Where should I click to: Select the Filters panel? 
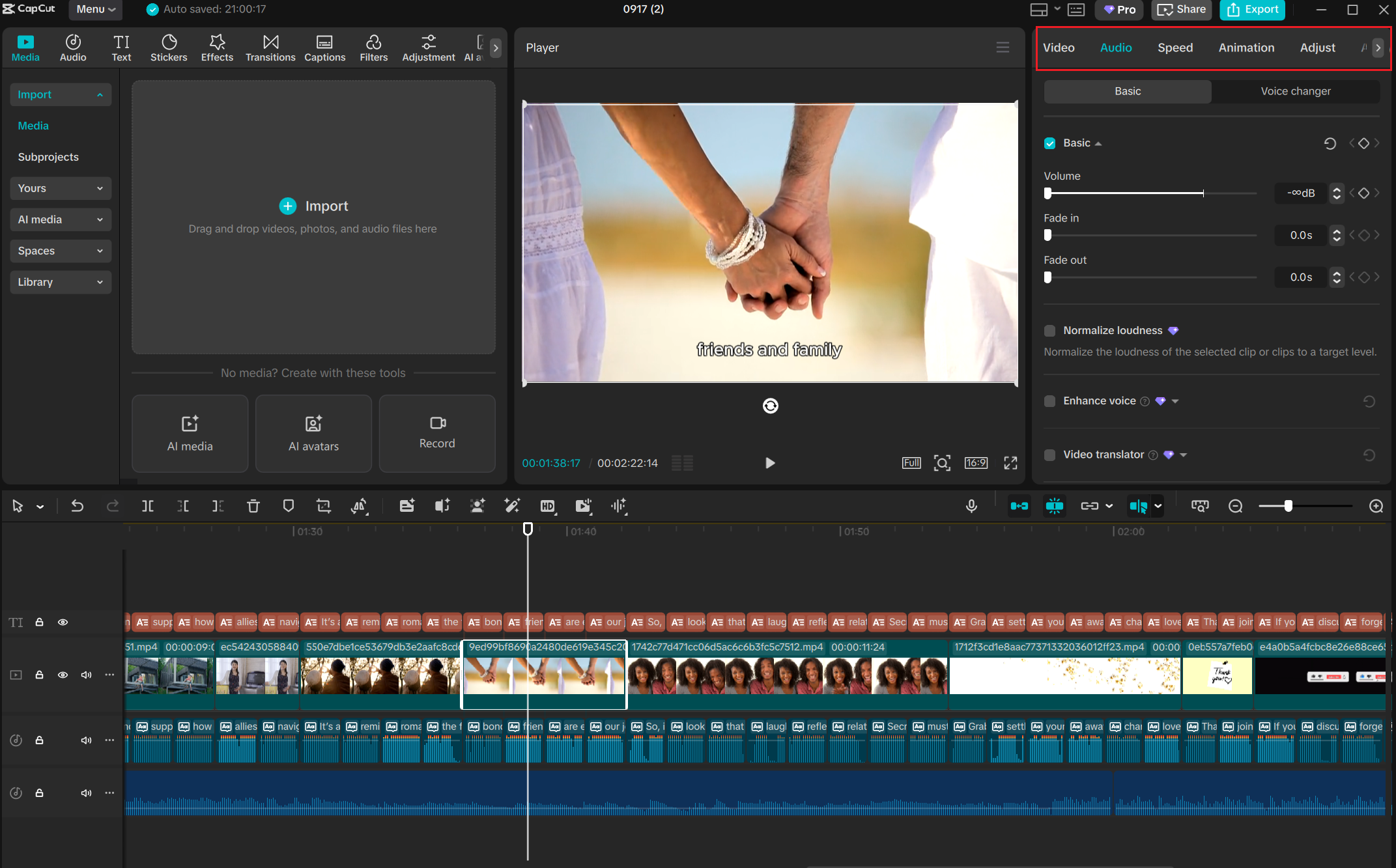(373, 47)
